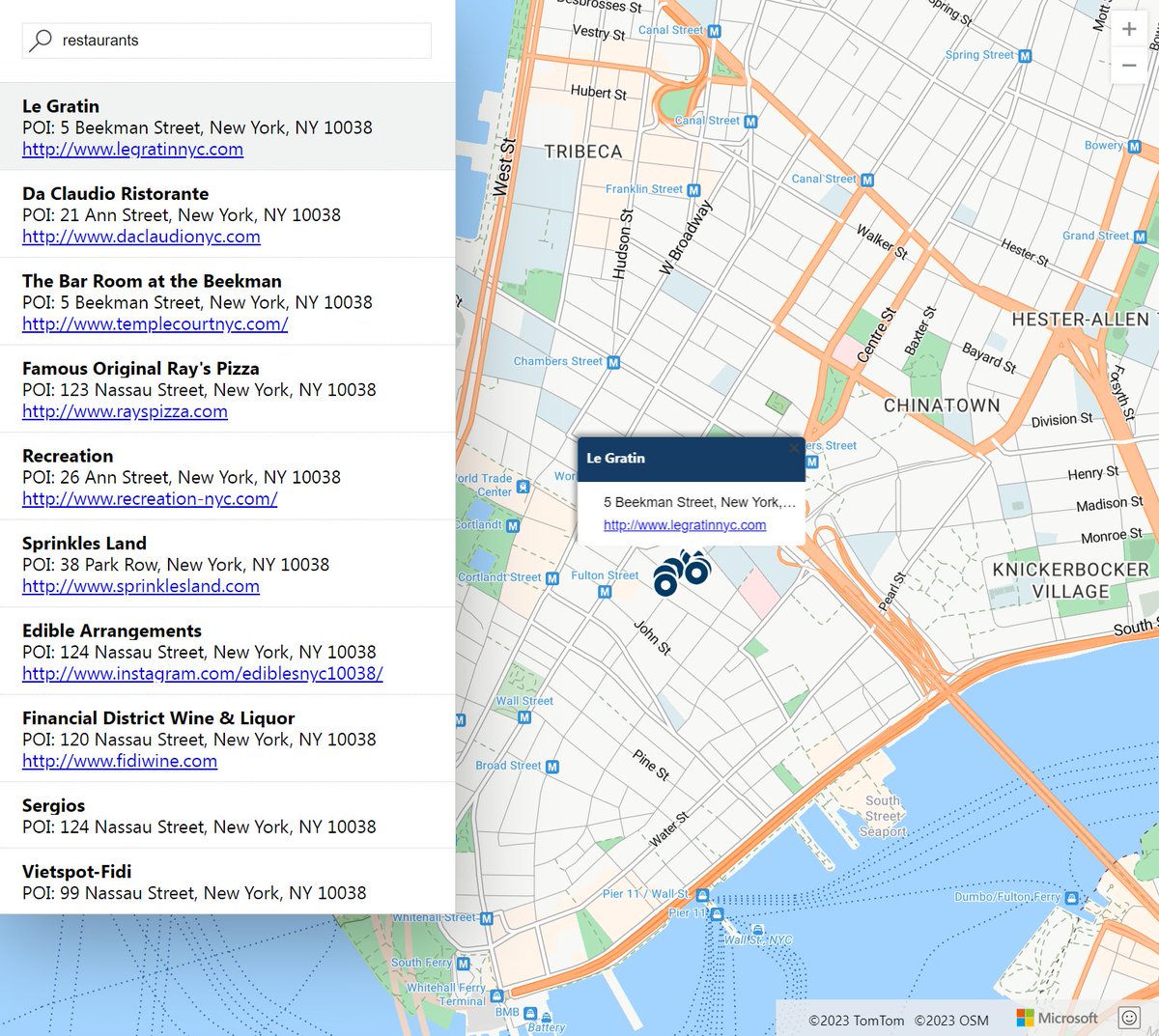Click the BMB transit icon
The width and height of the screenshot is (1159, 1036).
click(x=530, y=1012)
